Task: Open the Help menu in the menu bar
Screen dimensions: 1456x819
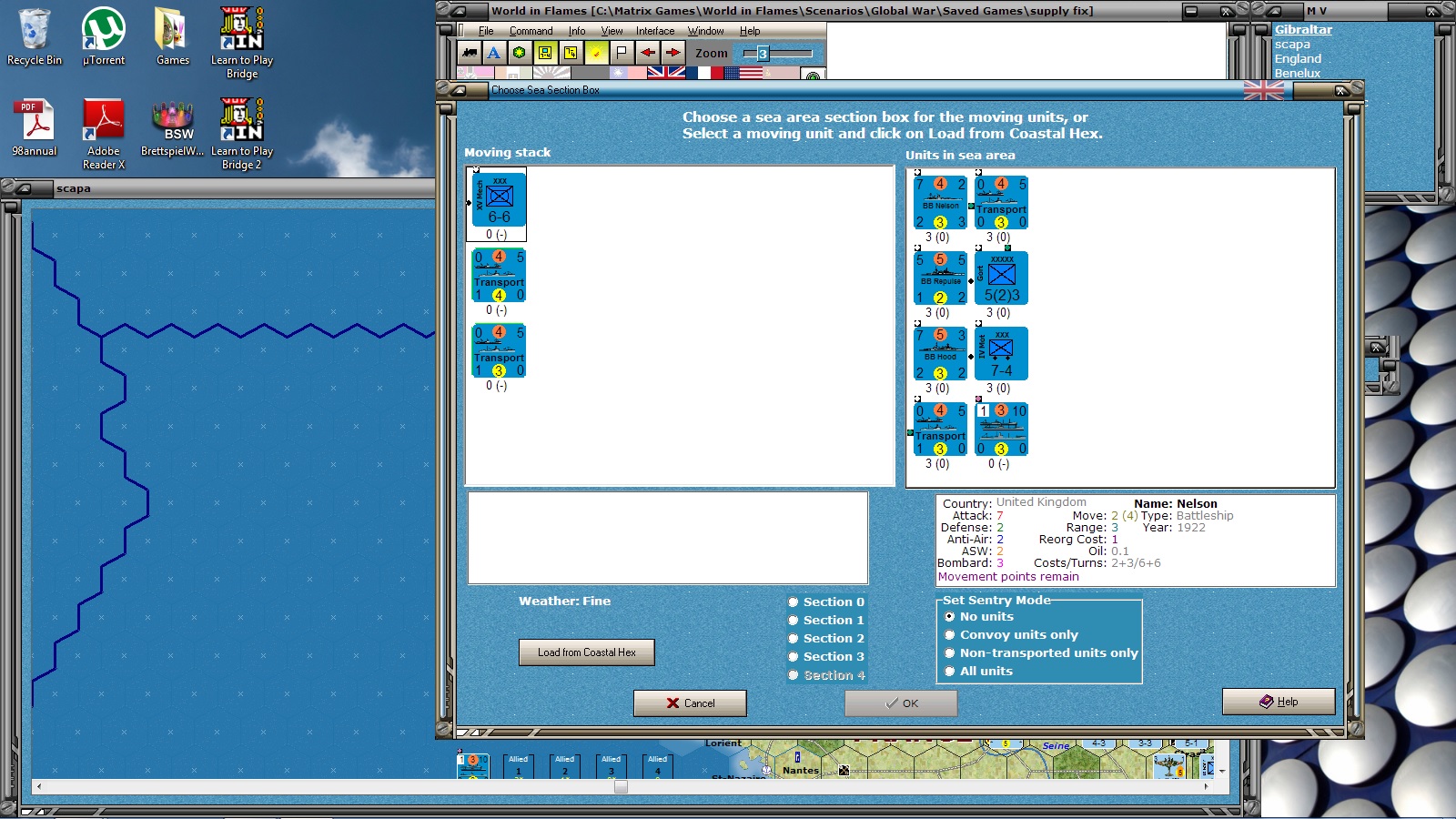Action: pos(750,31)
